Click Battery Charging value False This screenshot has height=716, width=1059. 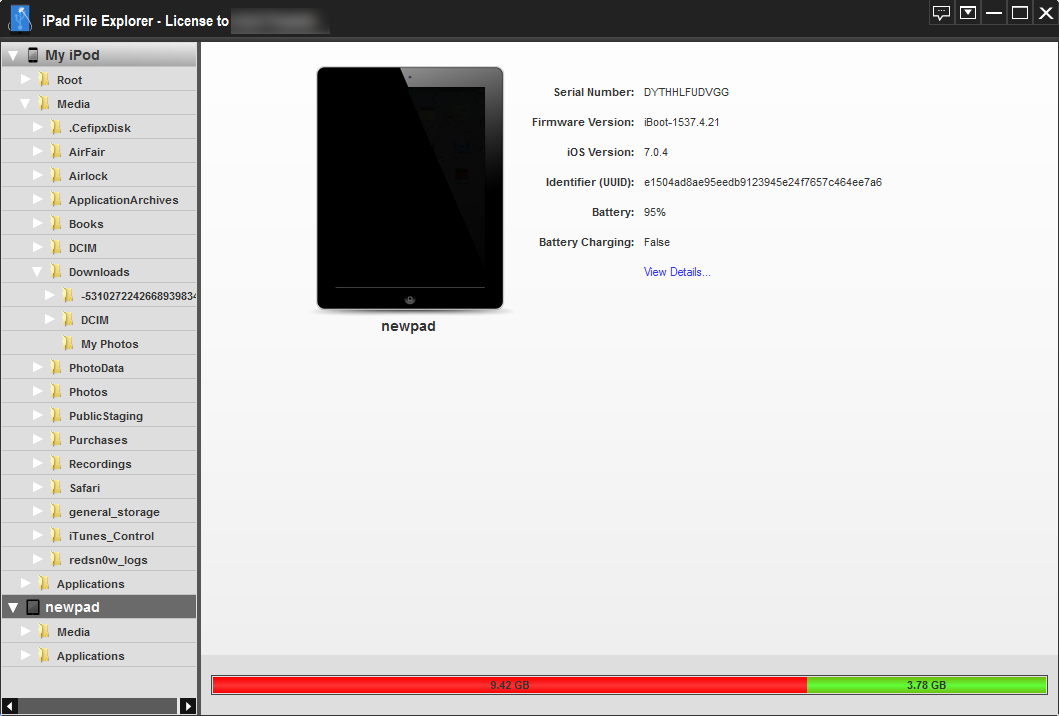(656, 242)
